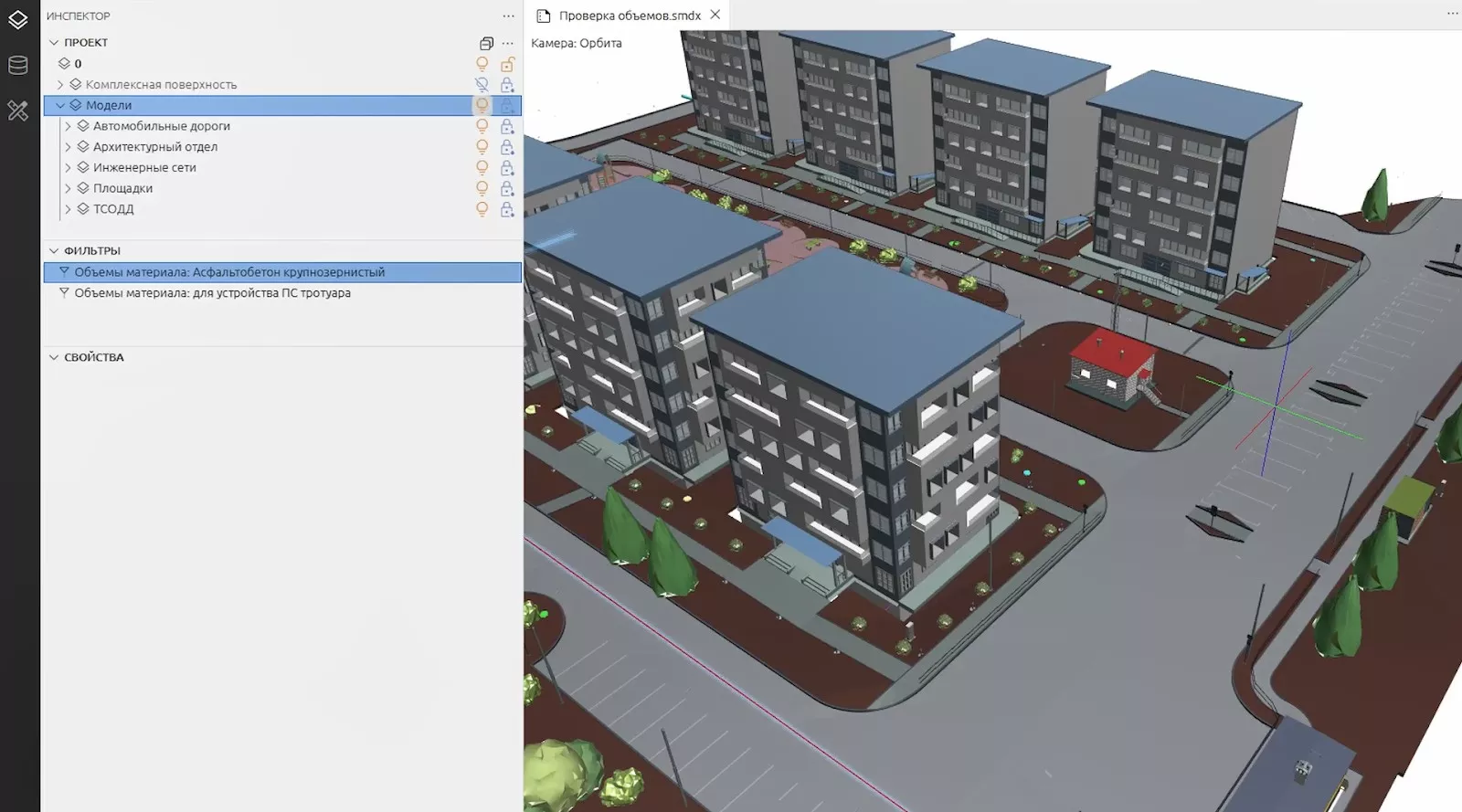
Task: Click the lock icon for layer 0
Action: tap(507, 64)
